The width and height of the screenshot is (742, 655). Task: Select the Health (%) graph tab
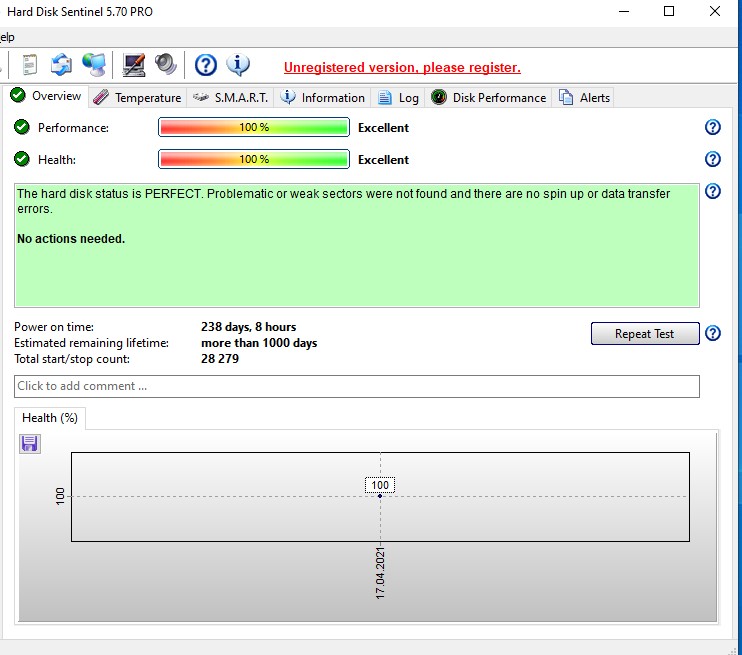click(x=50, y=418)
